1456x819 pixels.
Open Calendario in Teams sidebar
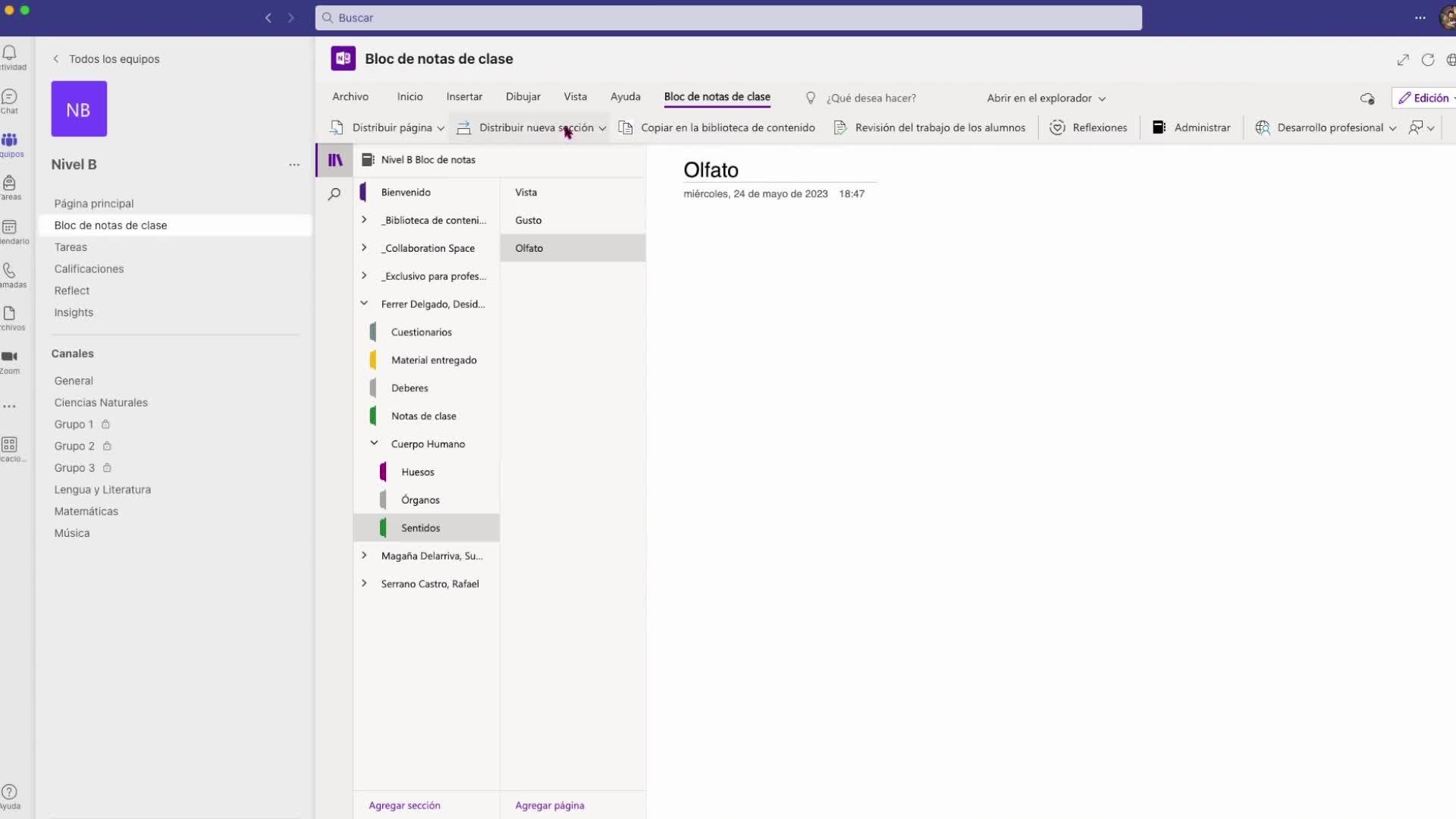coord(10,230)
